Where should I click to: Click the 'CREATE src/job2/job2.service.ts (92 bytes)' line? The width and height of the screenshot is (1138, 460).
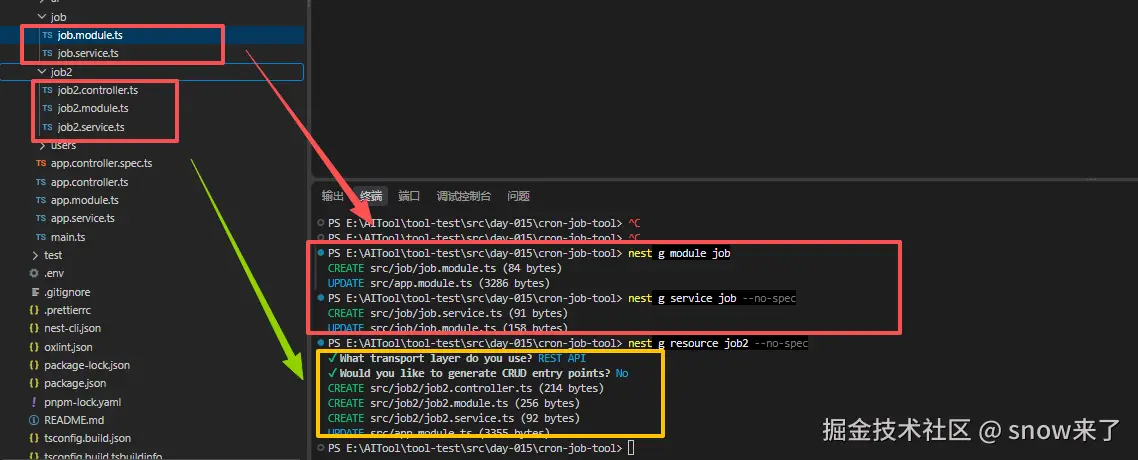point(454,418)
